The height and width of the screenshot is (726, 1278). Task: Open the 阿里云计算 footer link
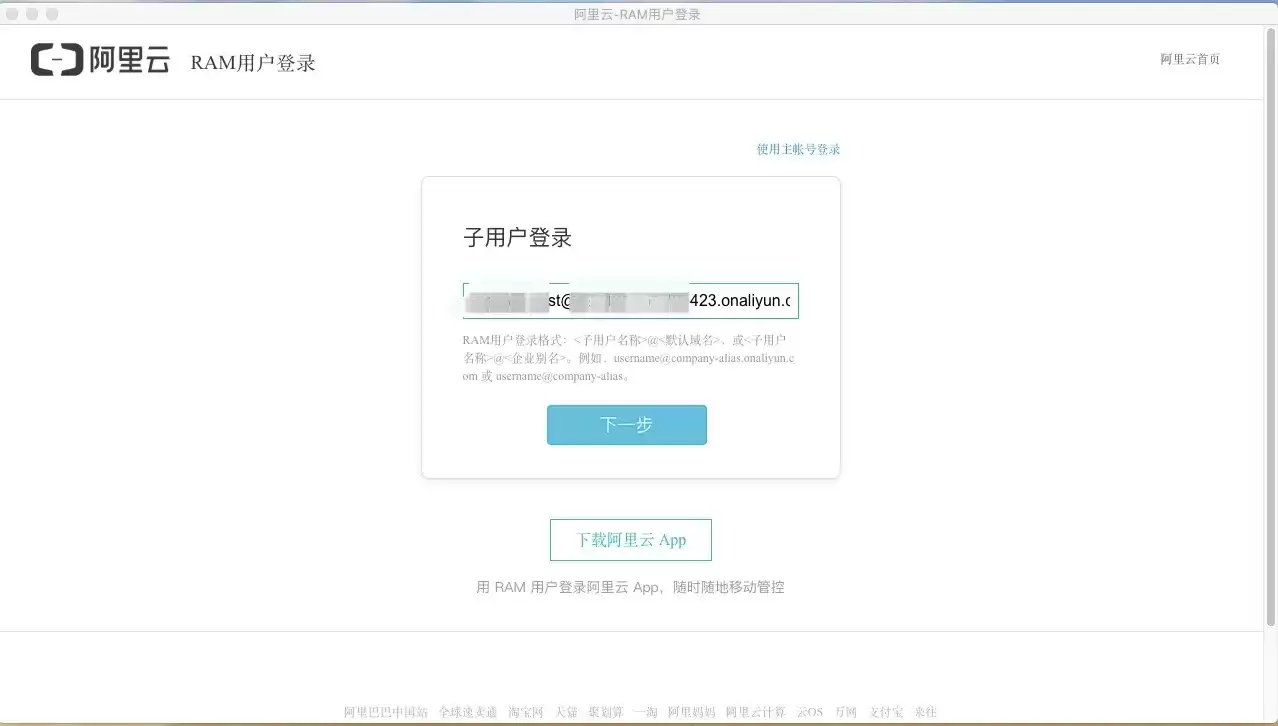click(x=756, y=712)
